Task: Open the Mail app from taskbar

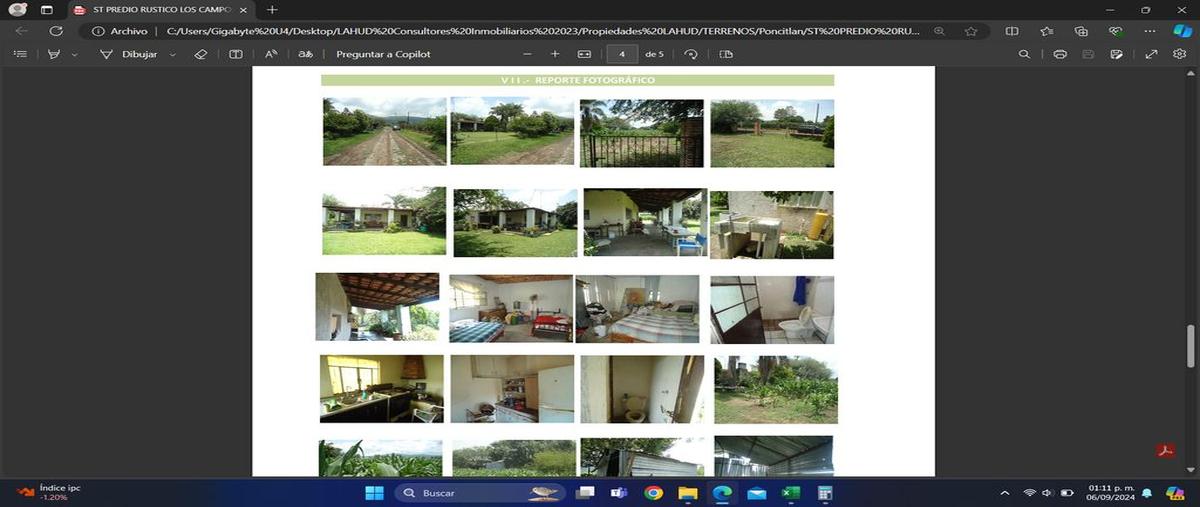Action: (x=756, y=493)
